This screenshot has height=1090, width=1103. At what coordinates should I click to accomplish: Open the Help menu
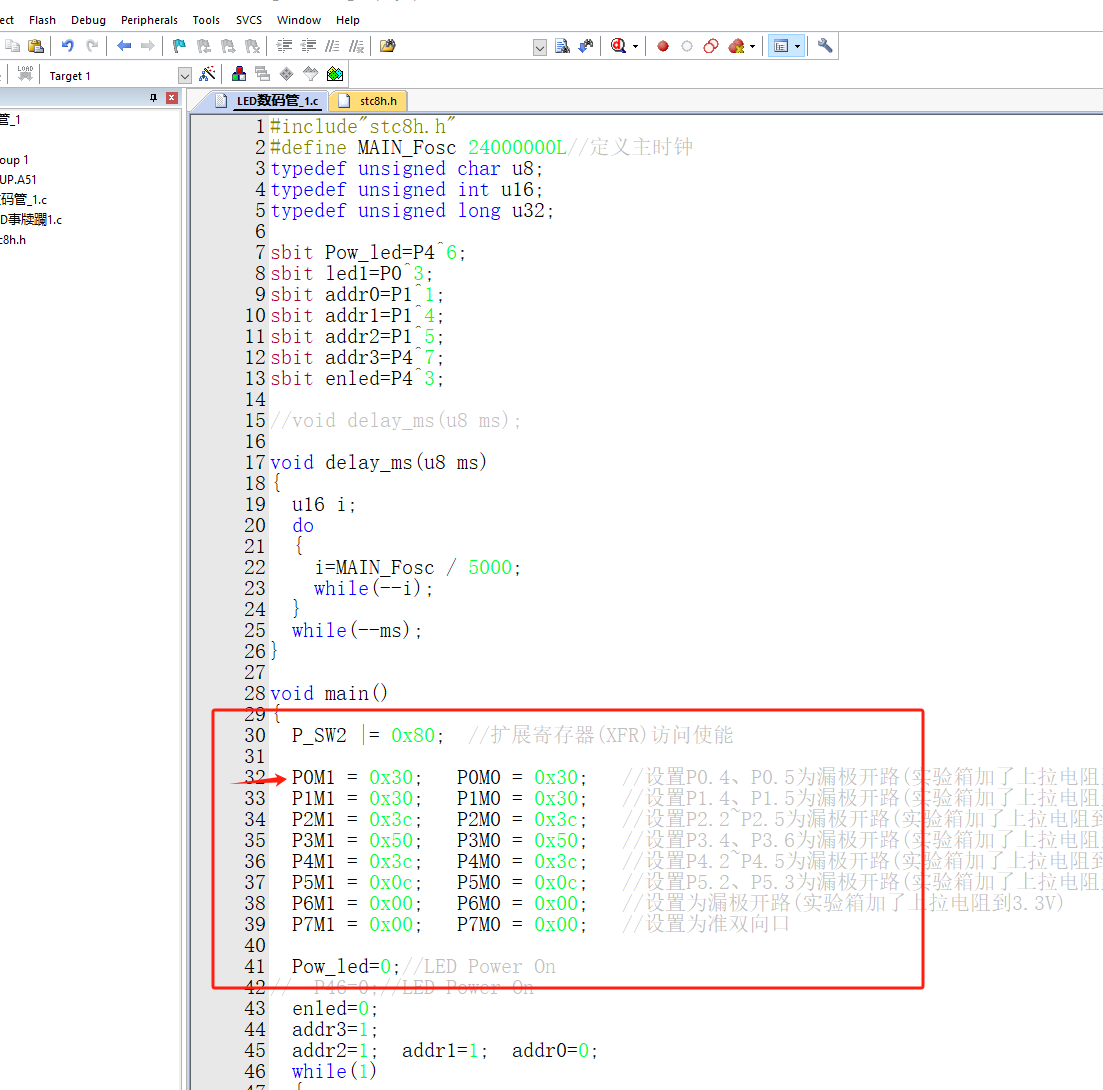pyautogui.click(x=348, y=20)
